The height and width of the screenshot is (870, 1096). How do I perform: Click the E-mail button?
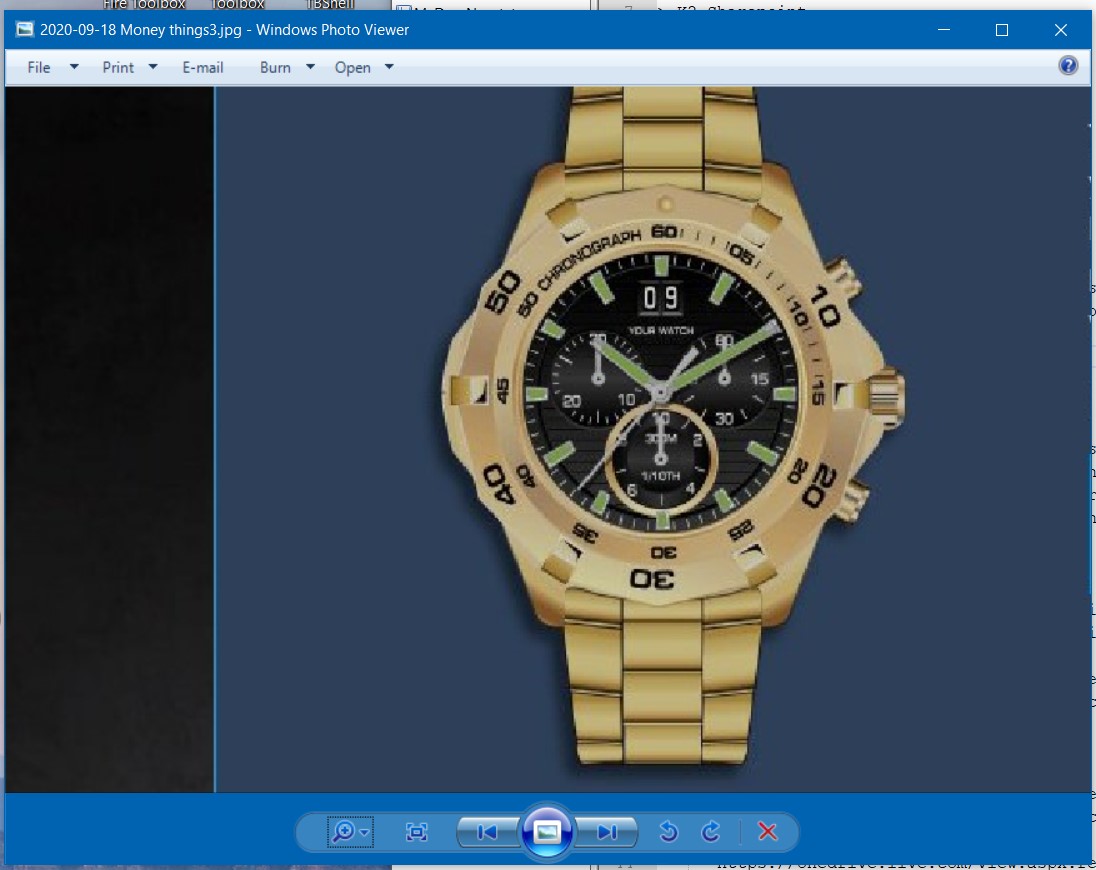pos(203,67)
